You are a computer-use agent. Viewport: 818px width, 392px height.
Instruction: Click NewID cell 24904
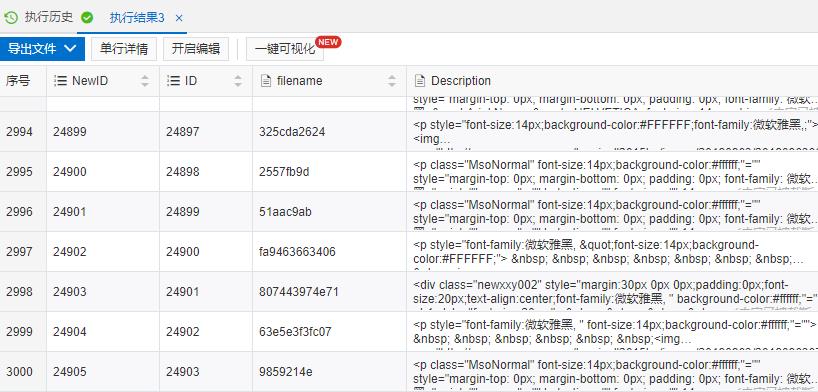pos(103,331)
